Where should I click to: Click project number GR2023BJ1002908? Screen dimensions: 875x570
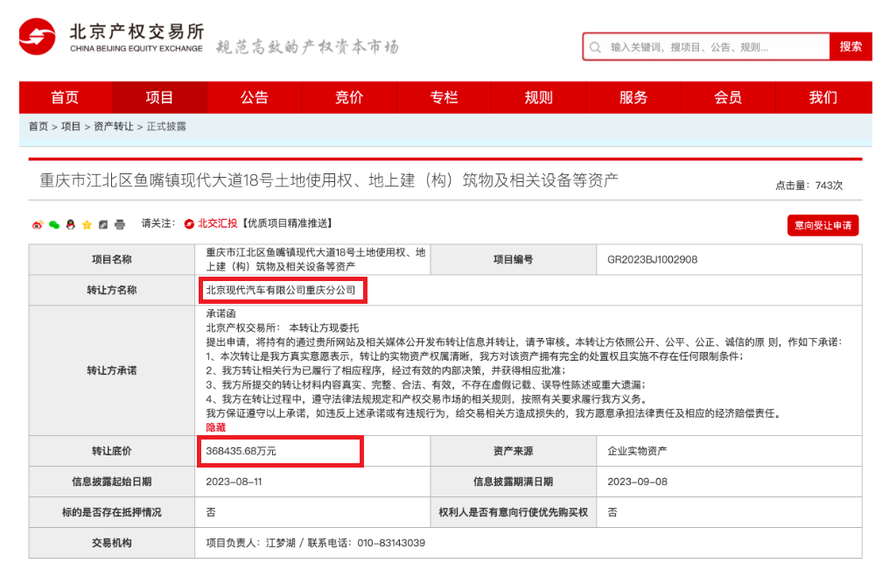[x=652, y=260]
